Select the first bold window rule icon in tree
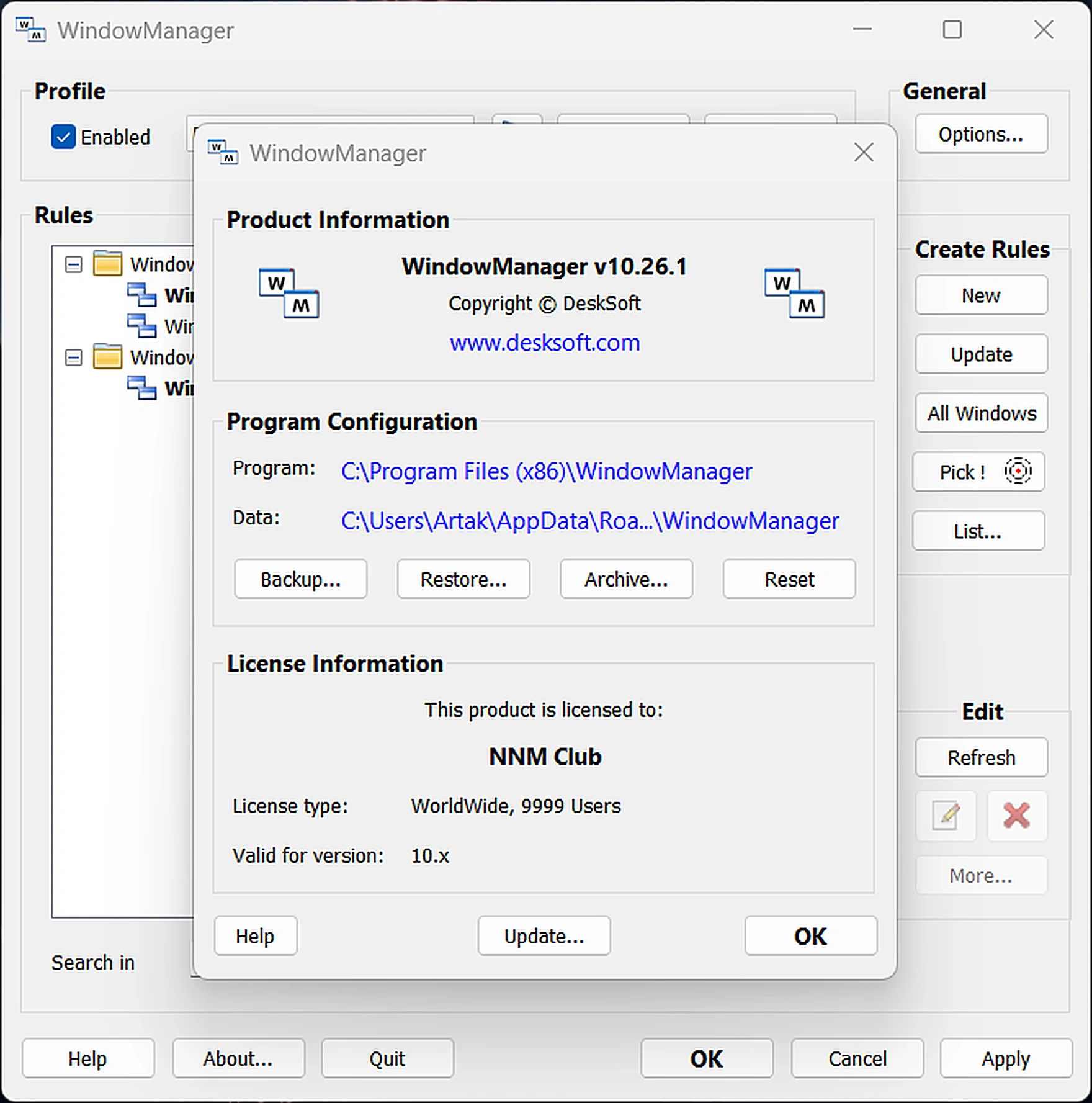 142,295
